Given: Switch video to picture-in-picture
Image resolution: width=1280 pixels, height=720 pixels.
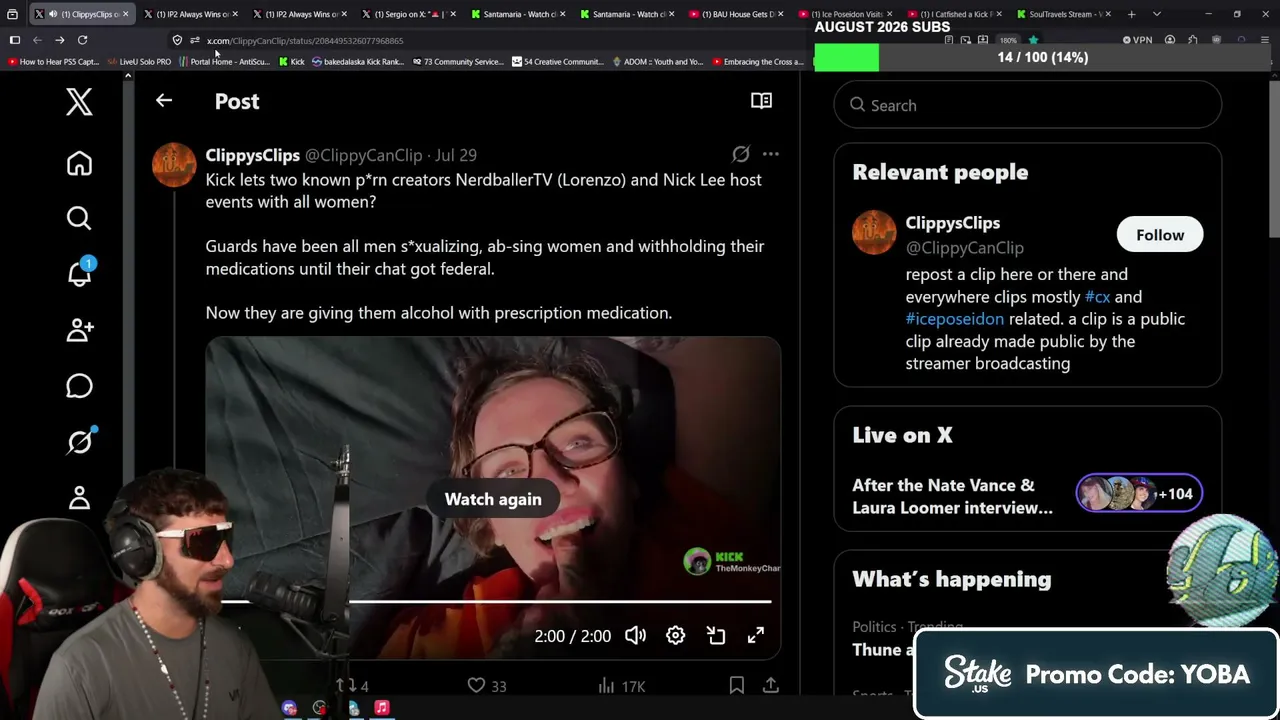Looking at the screenshot, I should (715, 635).
